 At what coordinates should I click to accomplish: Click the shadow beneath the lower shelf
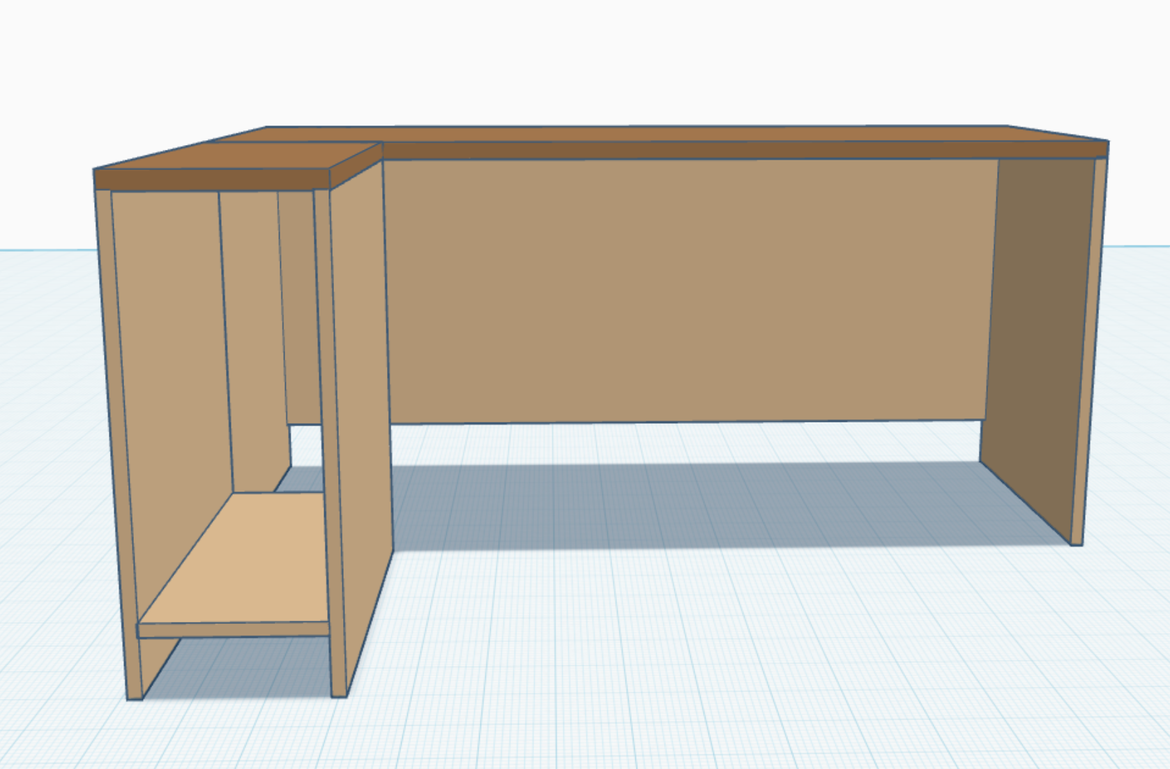(x=250, y=665)
